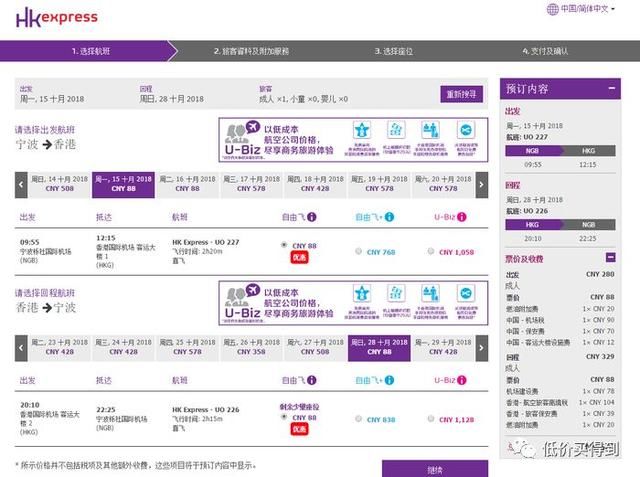This screenshot has height=477, width=640.
Task: Click the 重新搜寻 search again button
Action: (x=462, y=94)
